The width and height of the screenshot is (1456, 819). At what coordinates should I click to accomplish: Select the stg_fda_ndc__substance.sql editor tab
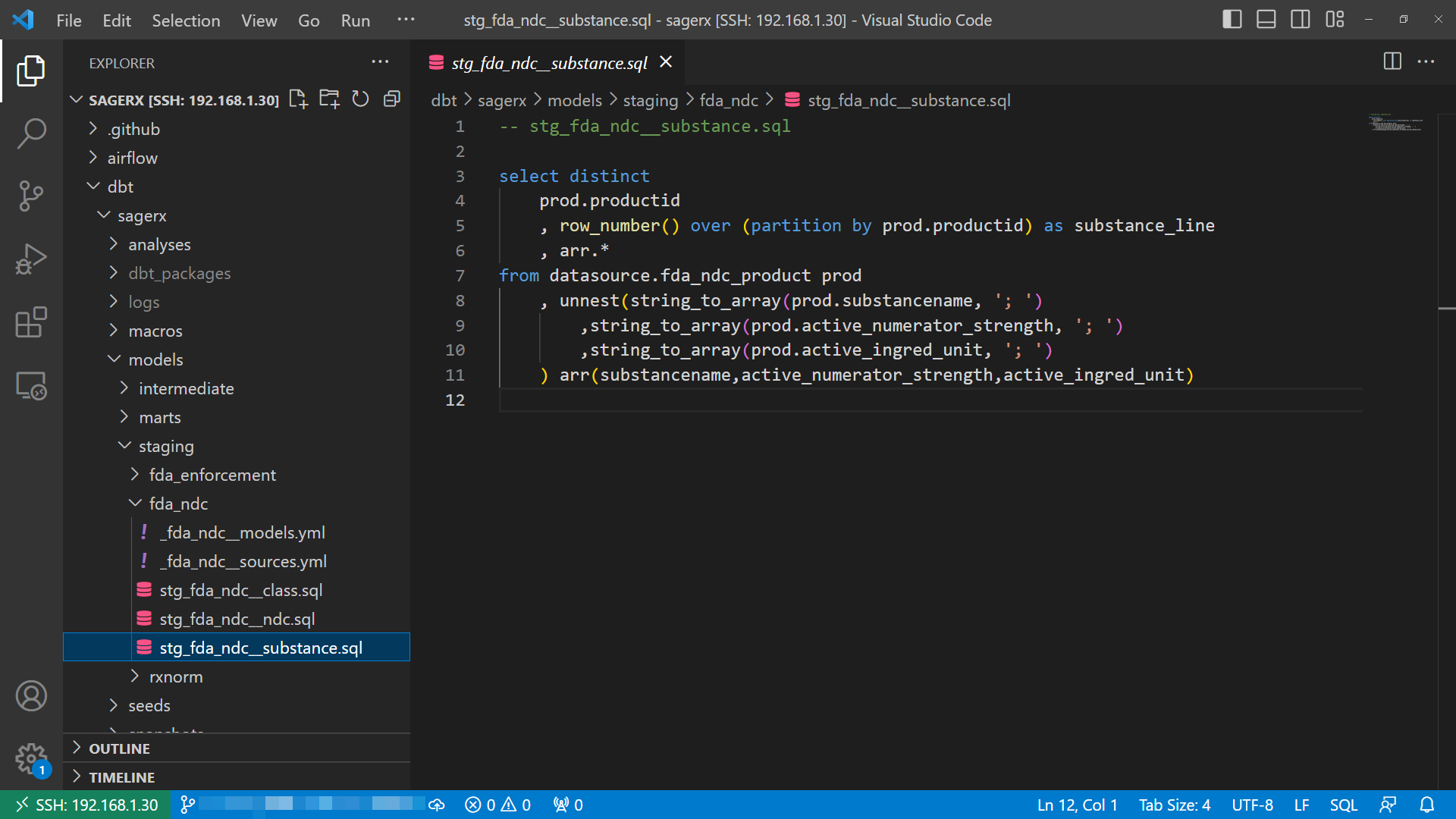click(548, 63)
